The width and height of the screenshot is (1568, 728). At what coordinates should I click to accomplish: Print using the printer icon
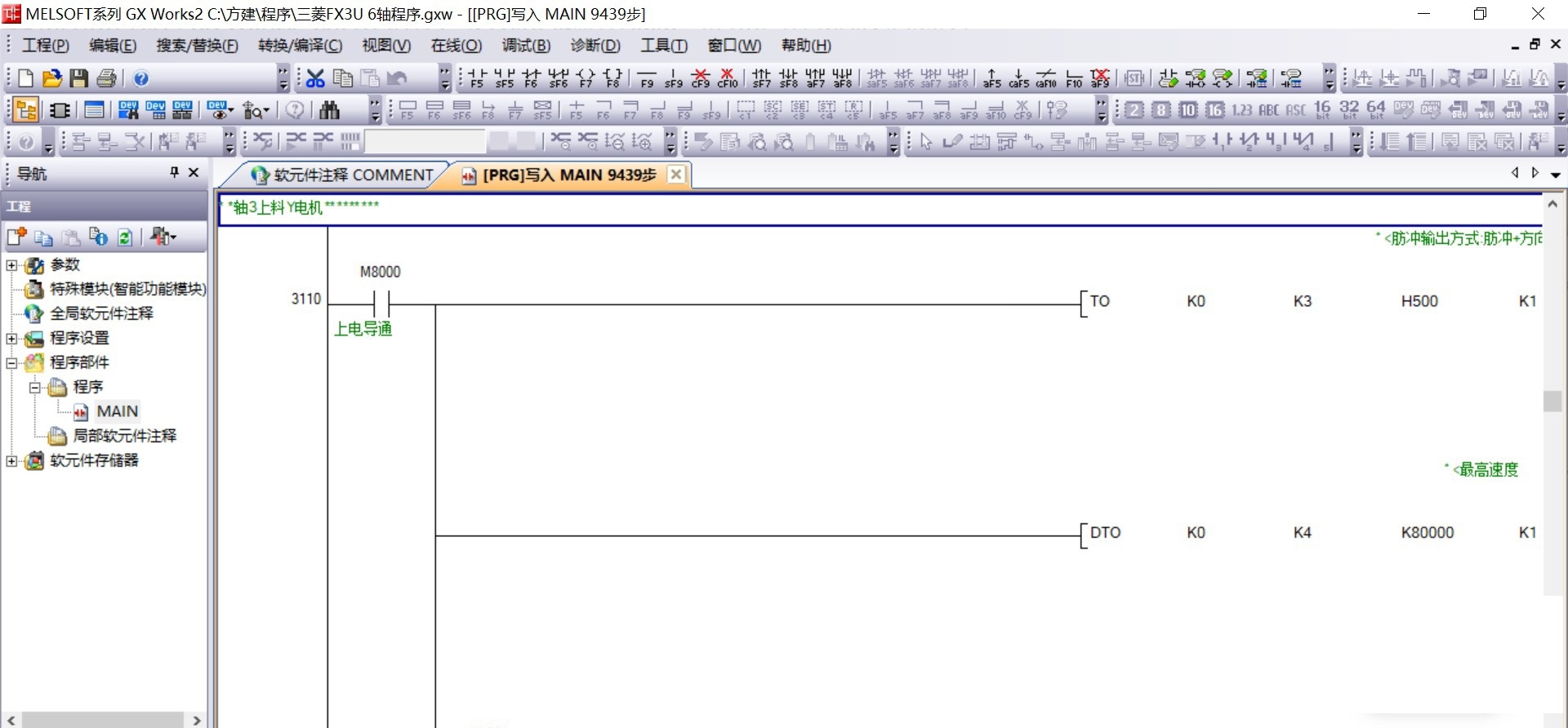tap(106, 78)
